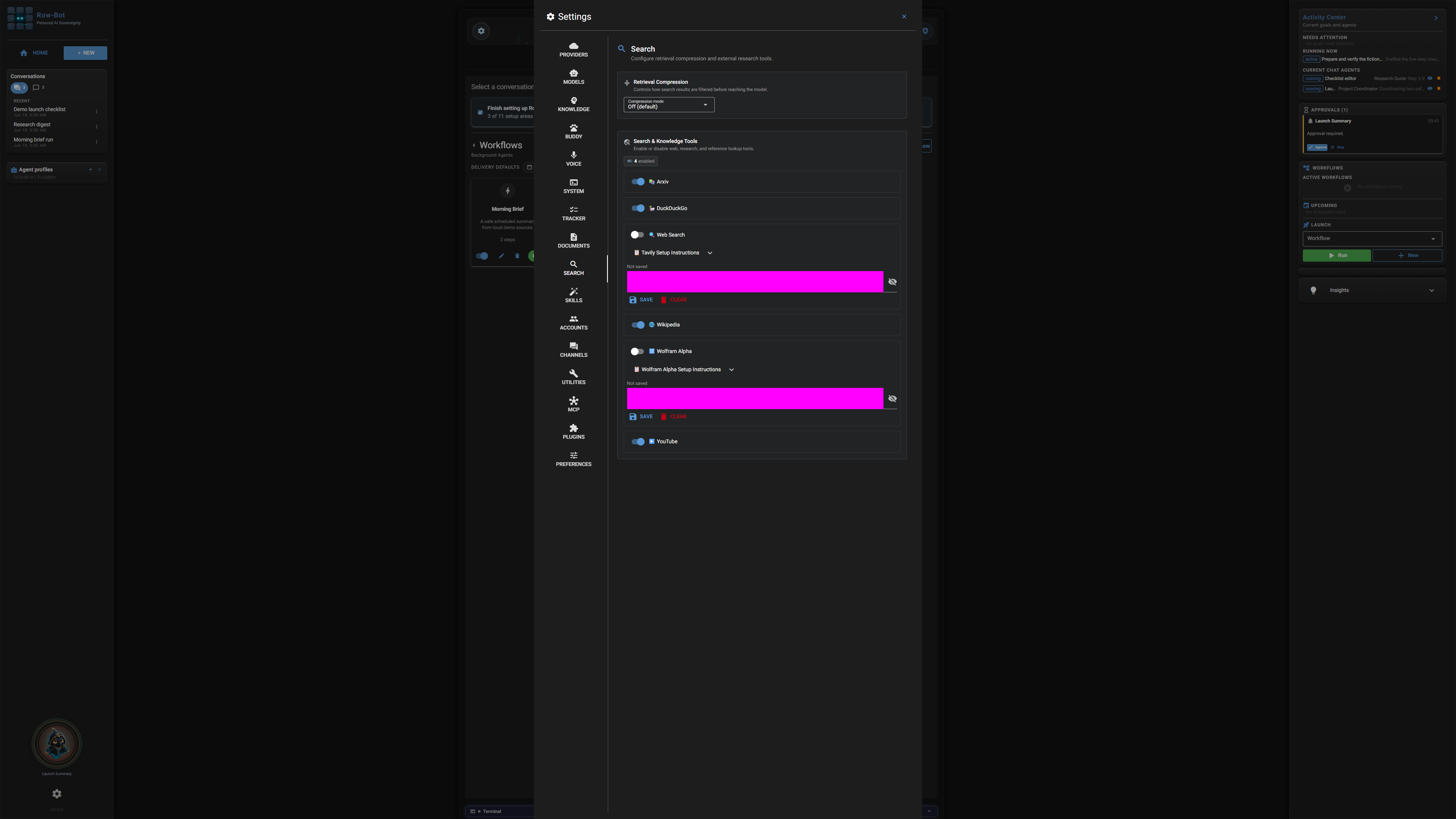
Task: Open the Plugins settings section
Action: point(573,432)
